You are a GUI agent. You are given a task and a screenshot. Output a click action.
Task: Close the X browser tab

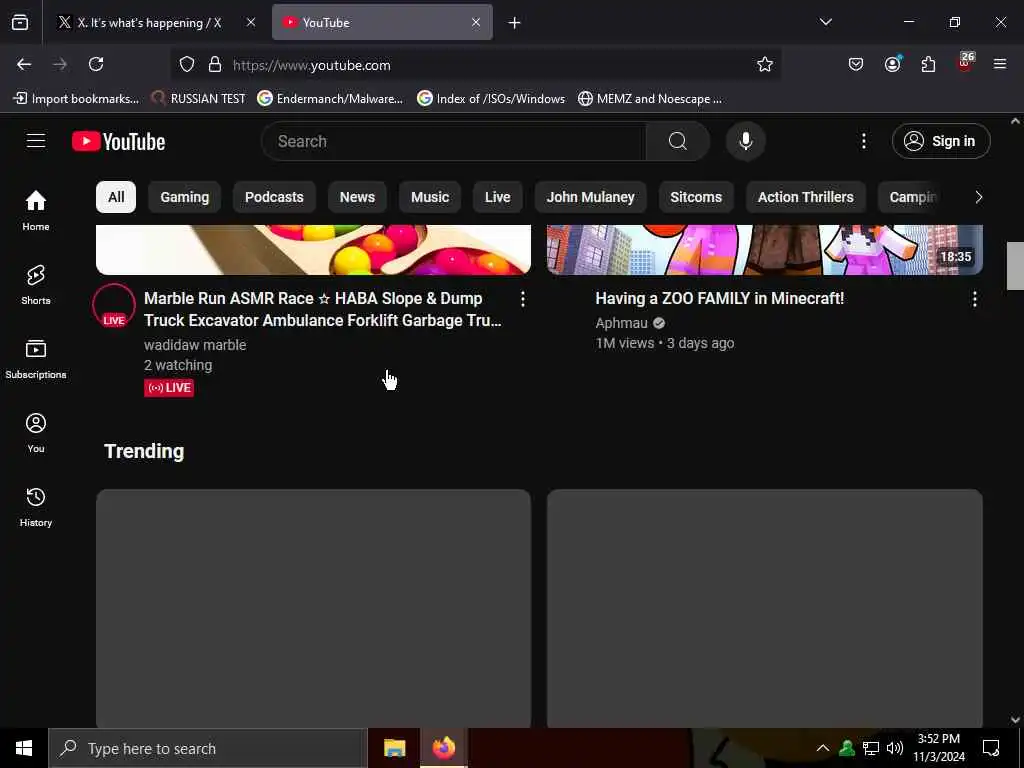click(251, 22)
